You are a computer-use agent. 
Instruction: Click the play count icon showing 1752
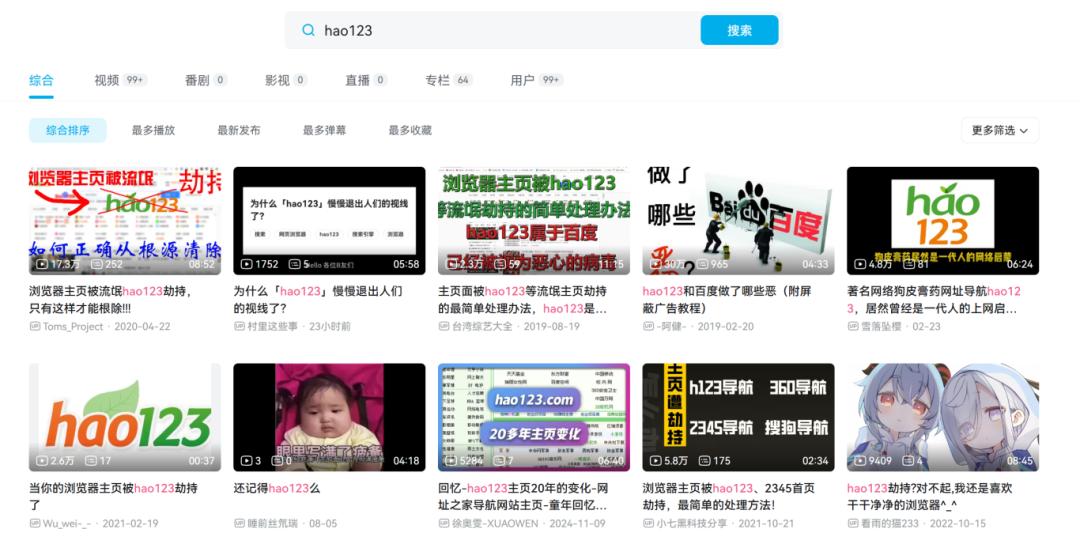(x=246, y=264)
